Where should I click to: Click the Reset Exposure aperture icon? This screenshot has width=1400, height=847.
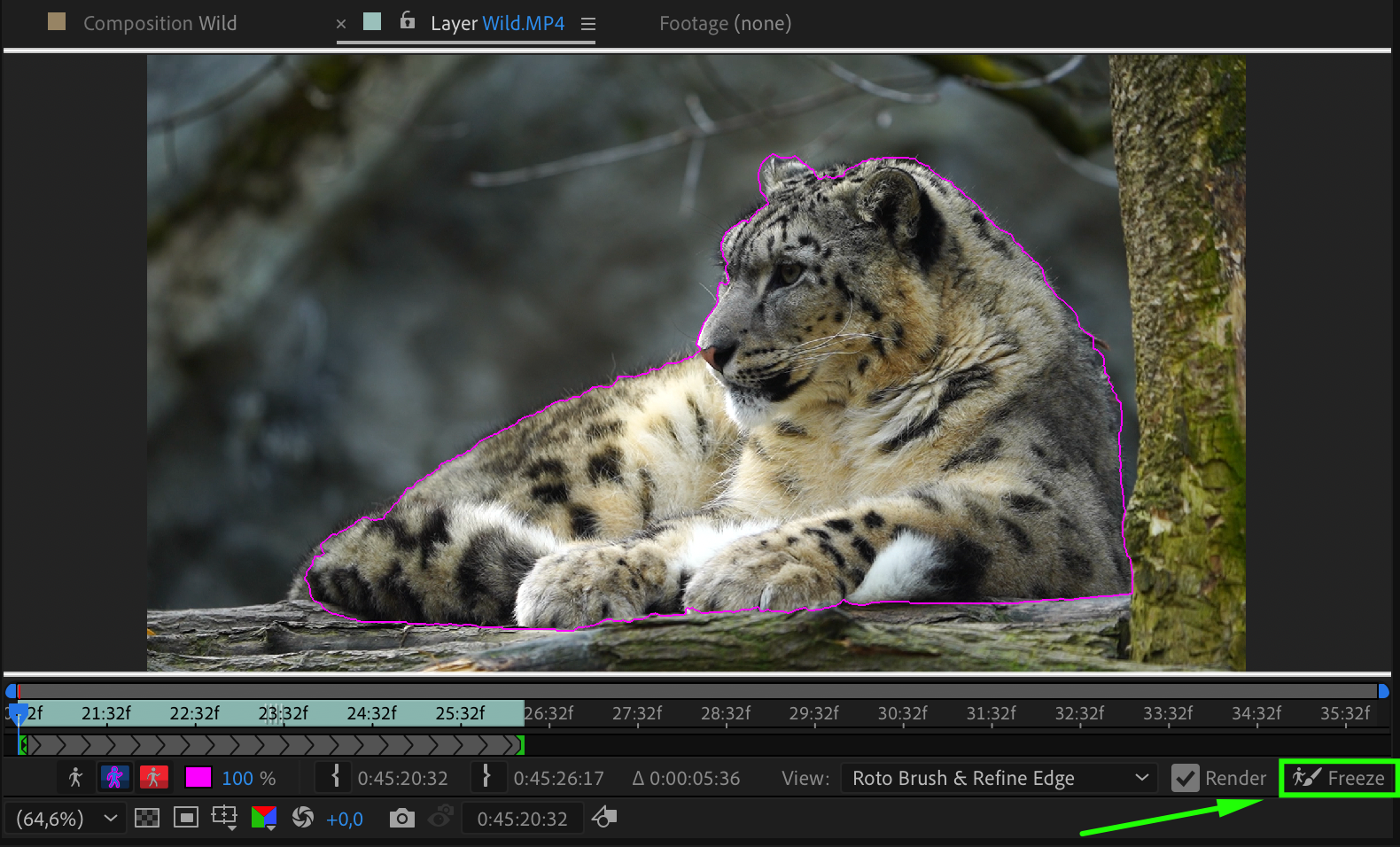[303, 818]
